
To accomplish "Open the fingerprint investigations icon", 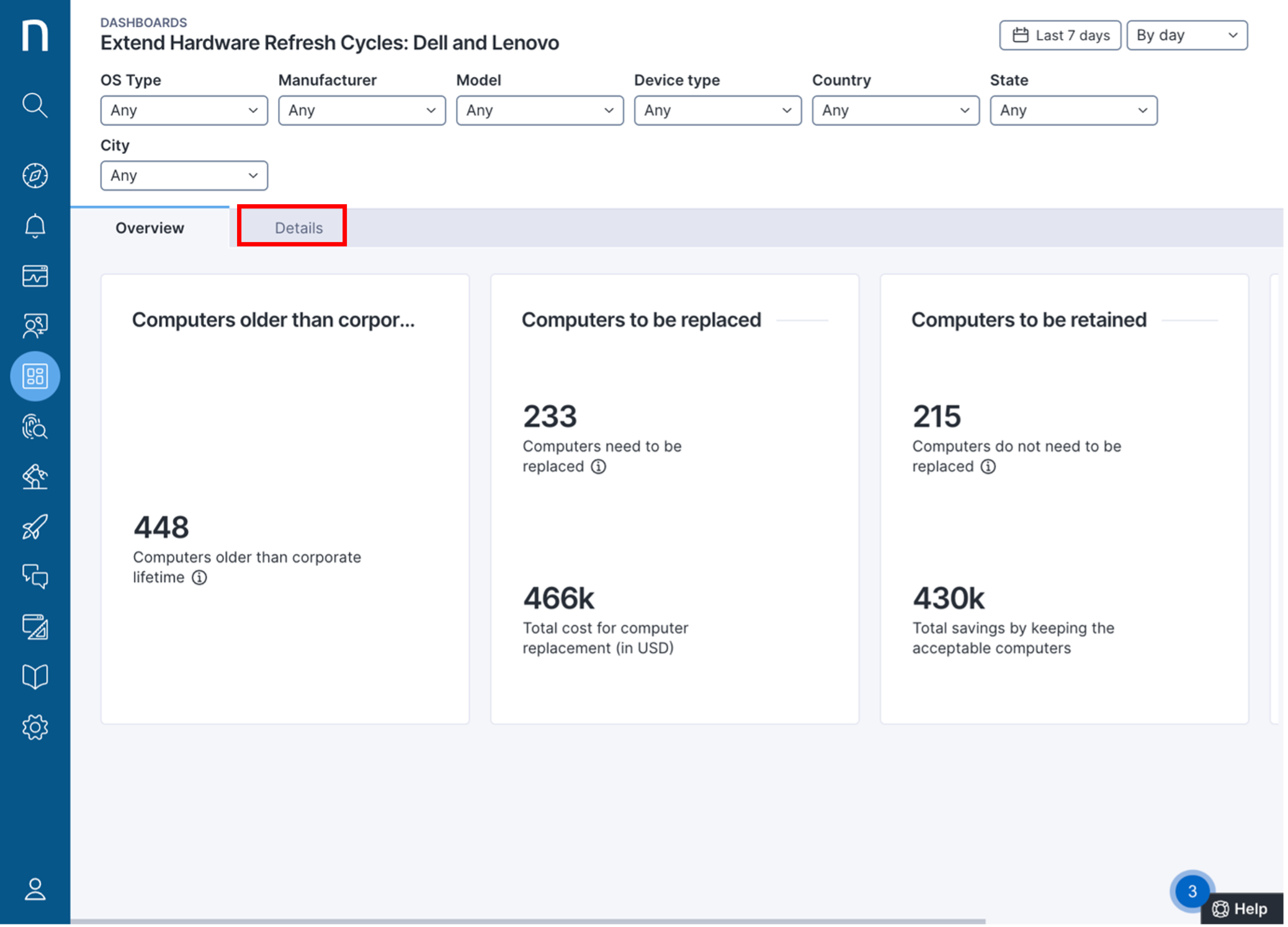I will click(x=35, y=427).
